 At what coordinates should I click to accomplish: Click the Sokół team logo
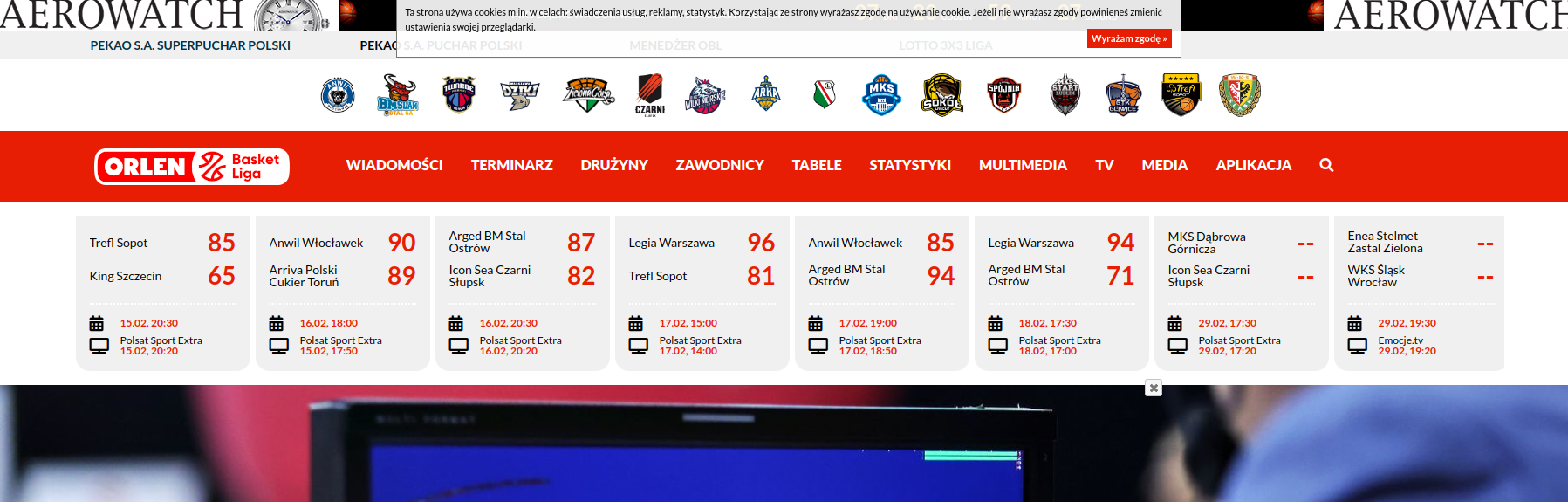[942, 94]
